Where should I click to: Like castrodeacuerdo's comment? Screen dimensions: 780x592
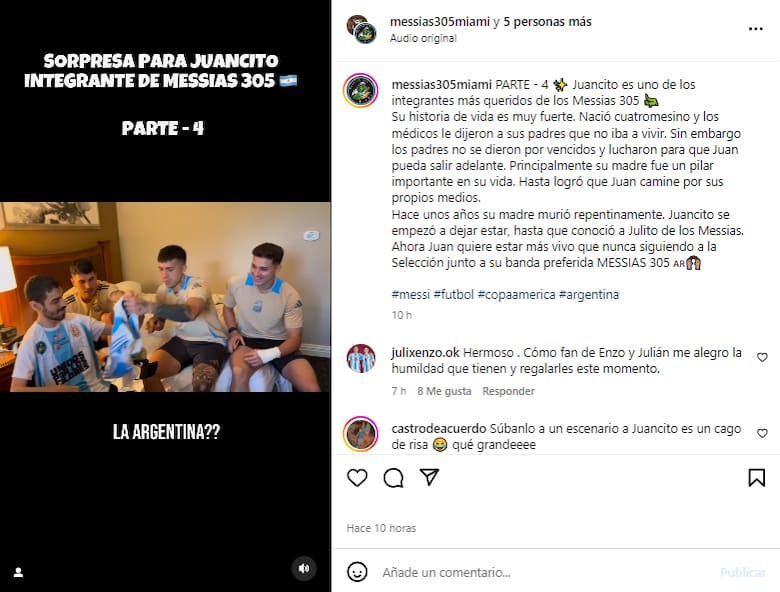click(x=762, y=433)
